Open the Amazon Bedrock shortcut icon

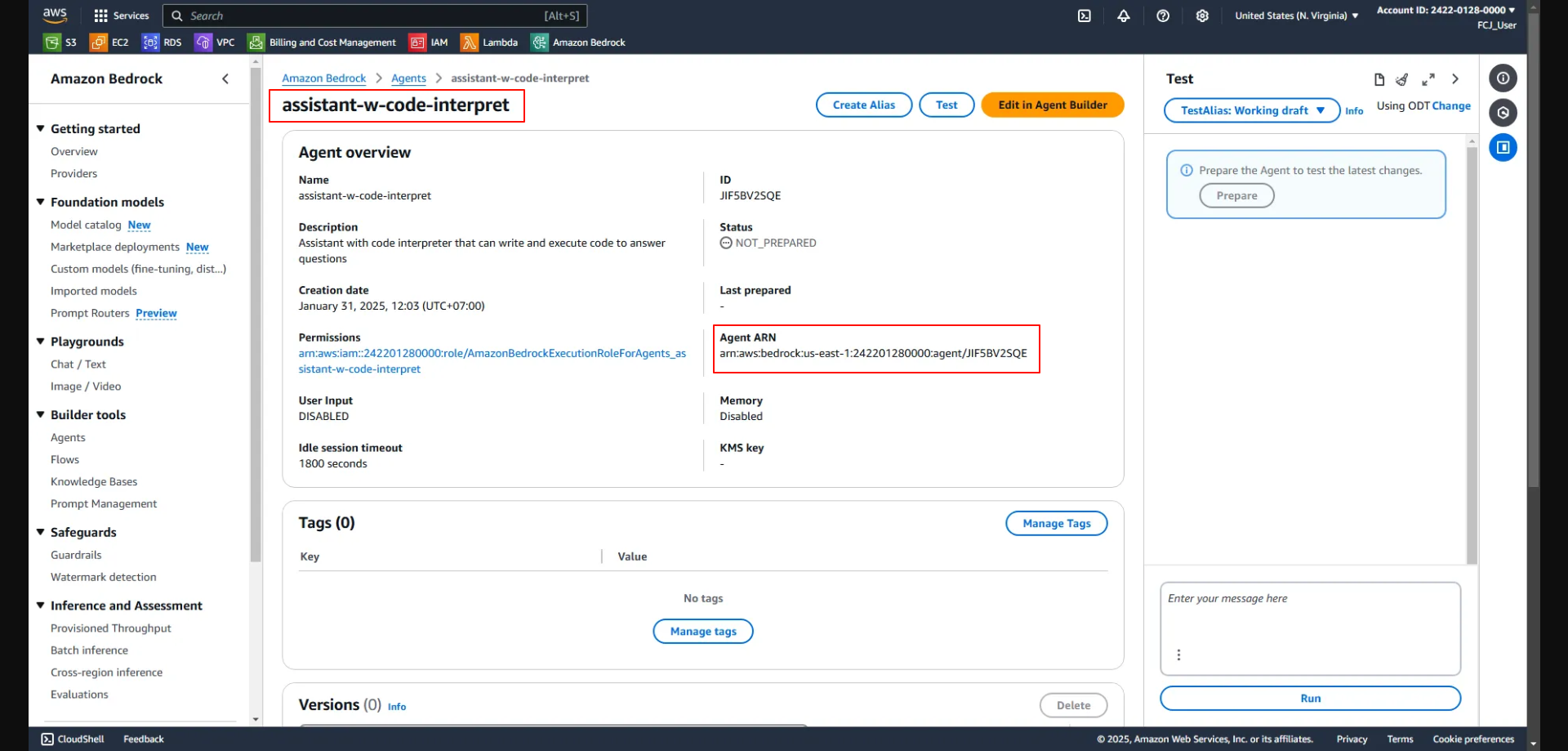point(539,42)
